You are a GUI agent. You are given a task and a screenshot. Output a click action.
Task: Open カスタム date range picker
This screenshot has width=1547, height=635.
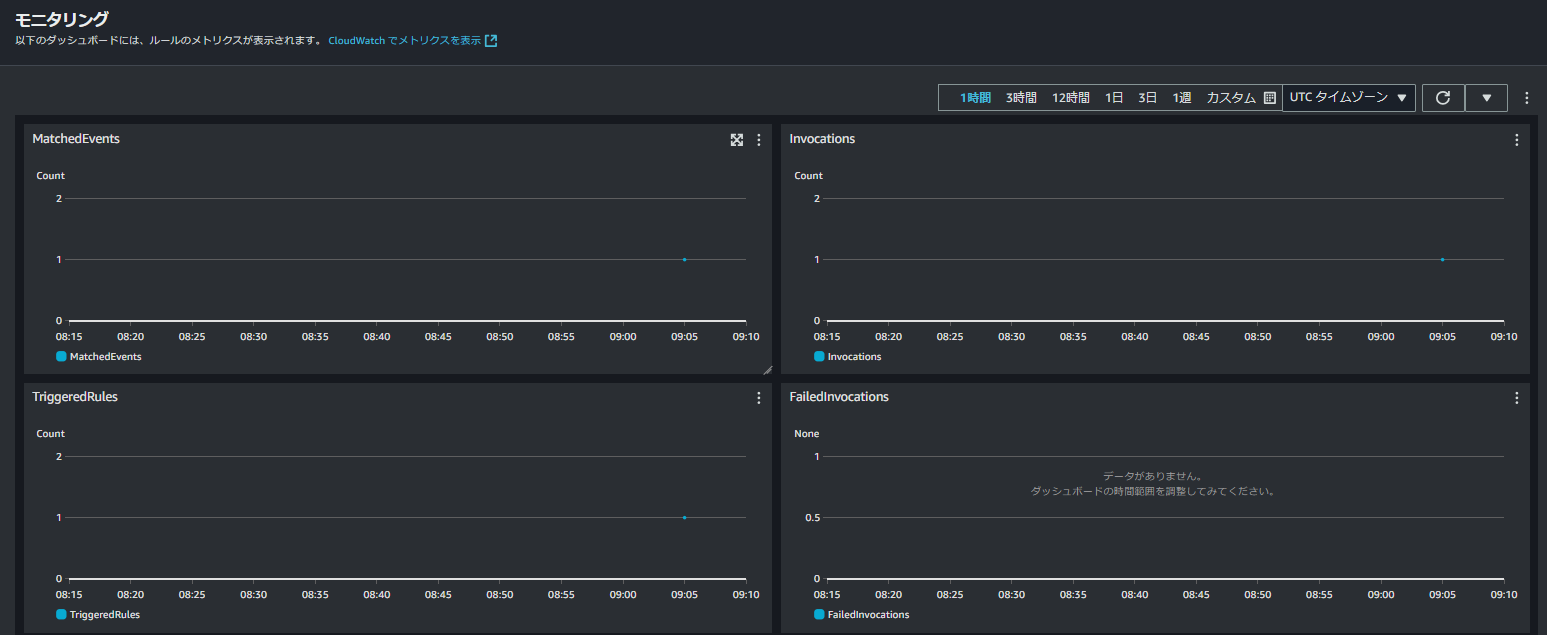1229,97
